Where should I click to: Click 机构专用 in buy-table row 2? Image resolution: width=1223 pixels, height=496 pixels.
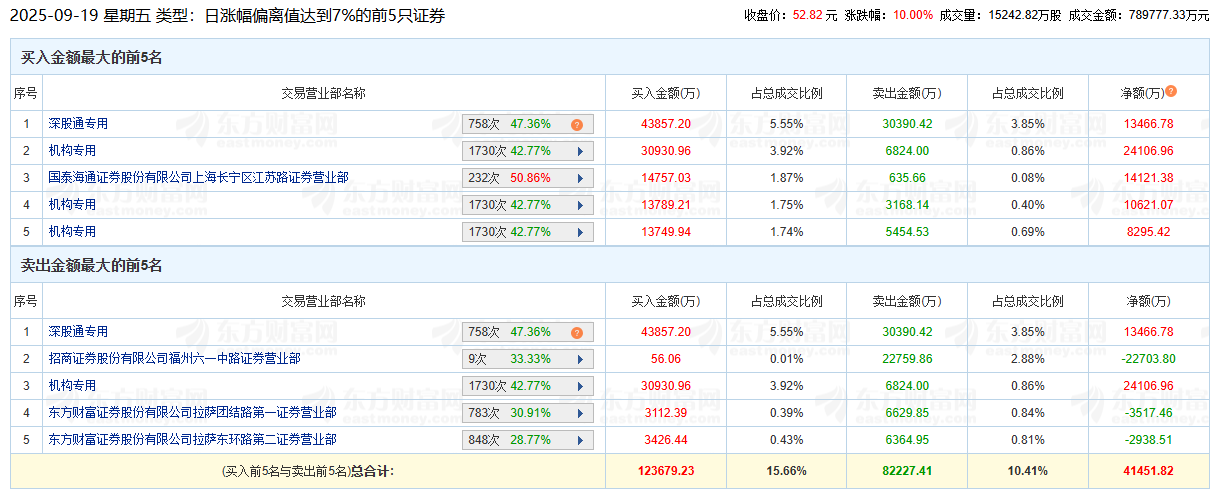(x=72, y=151)
